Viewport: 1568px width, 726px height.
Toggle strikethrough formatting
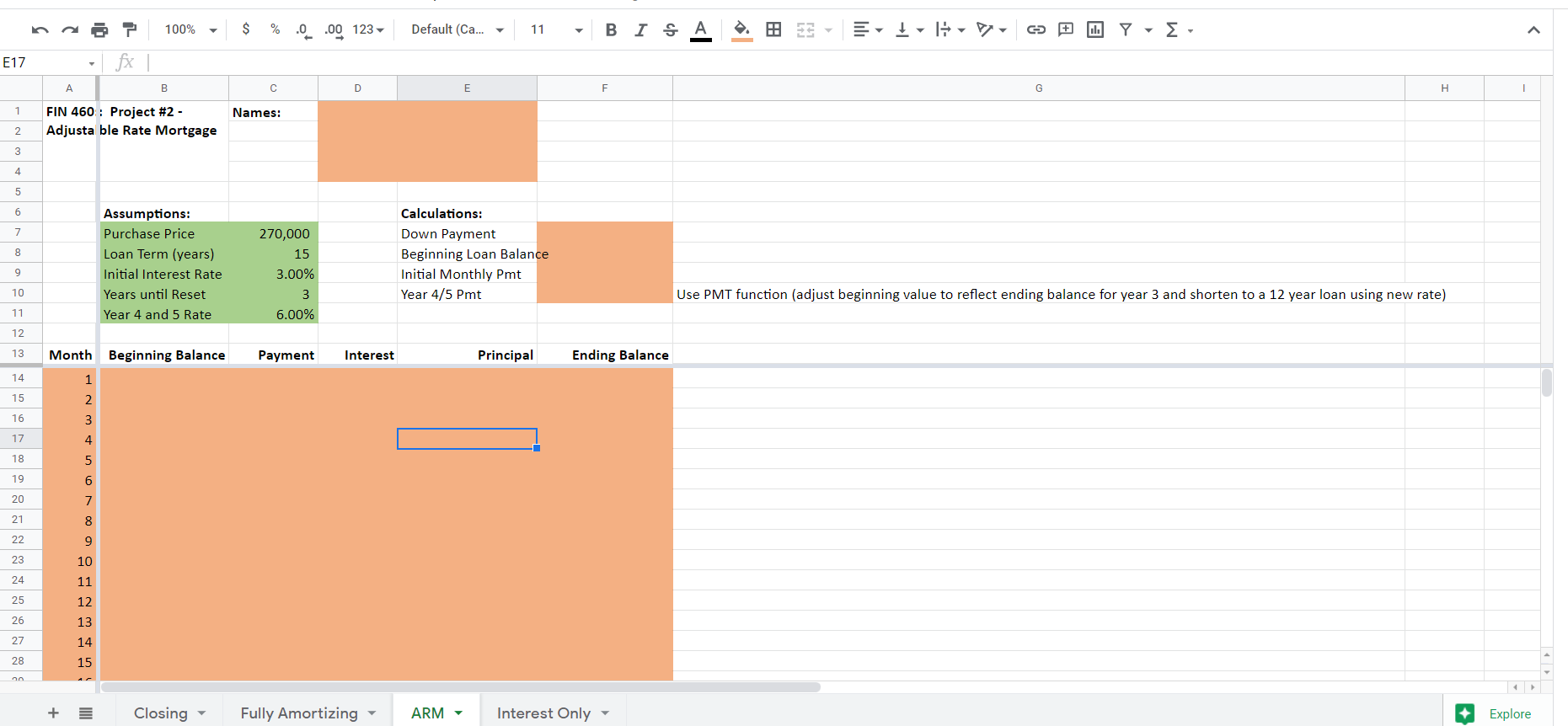pyautogui.click(x=671, y=30)
